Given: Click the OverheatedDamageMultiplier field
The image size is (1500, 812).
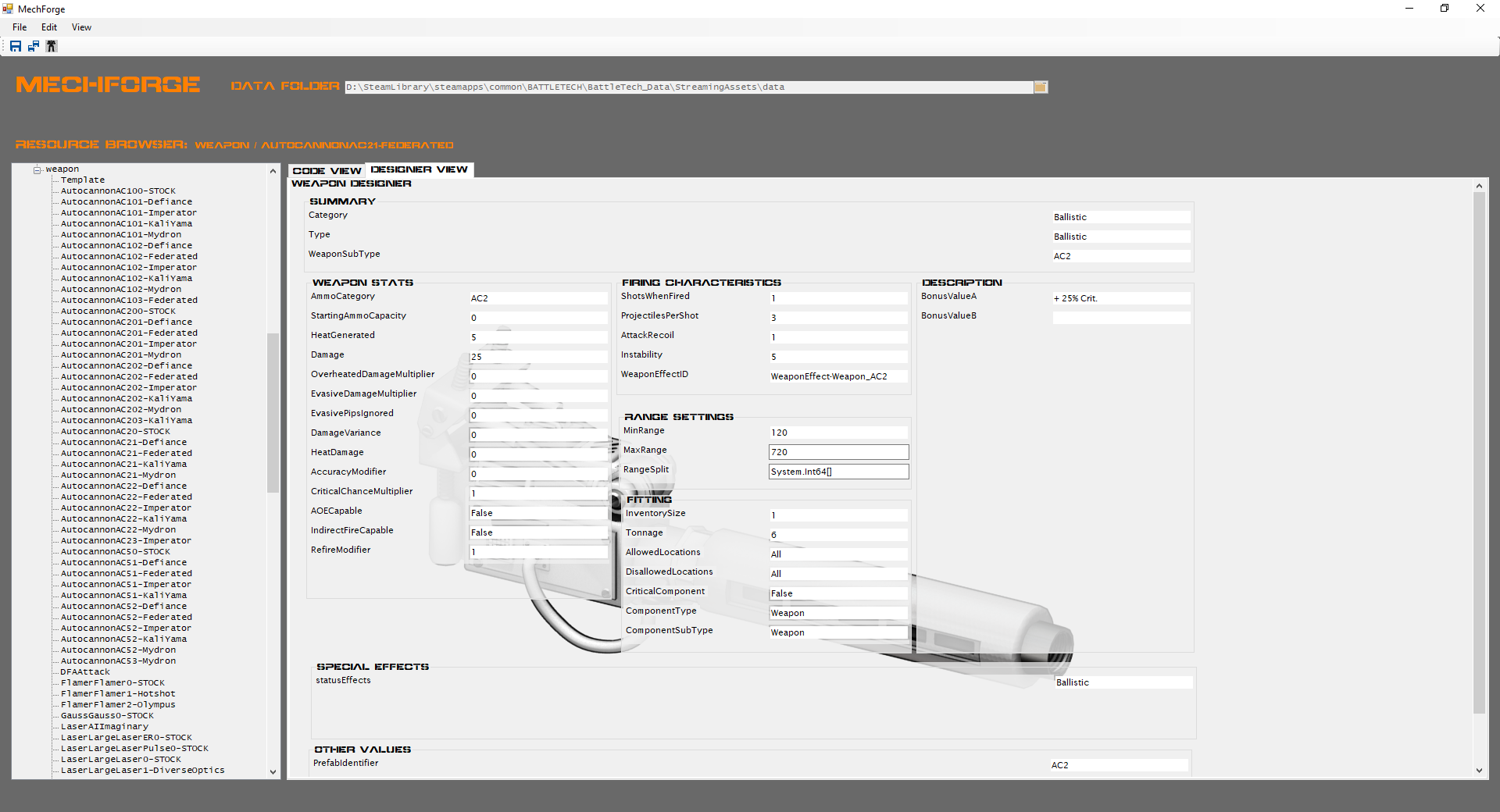Looking at the screenshot, I should pos(538,376).
